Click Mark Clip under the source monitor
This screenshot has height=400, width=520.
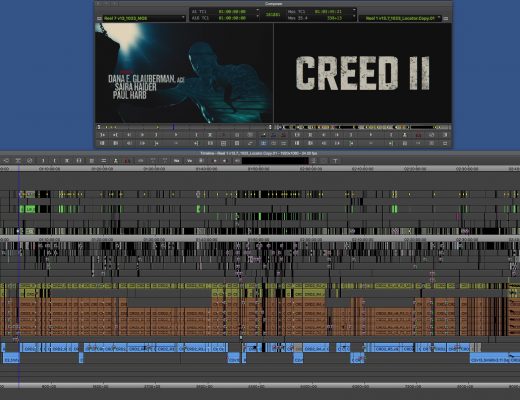[210, 135]
